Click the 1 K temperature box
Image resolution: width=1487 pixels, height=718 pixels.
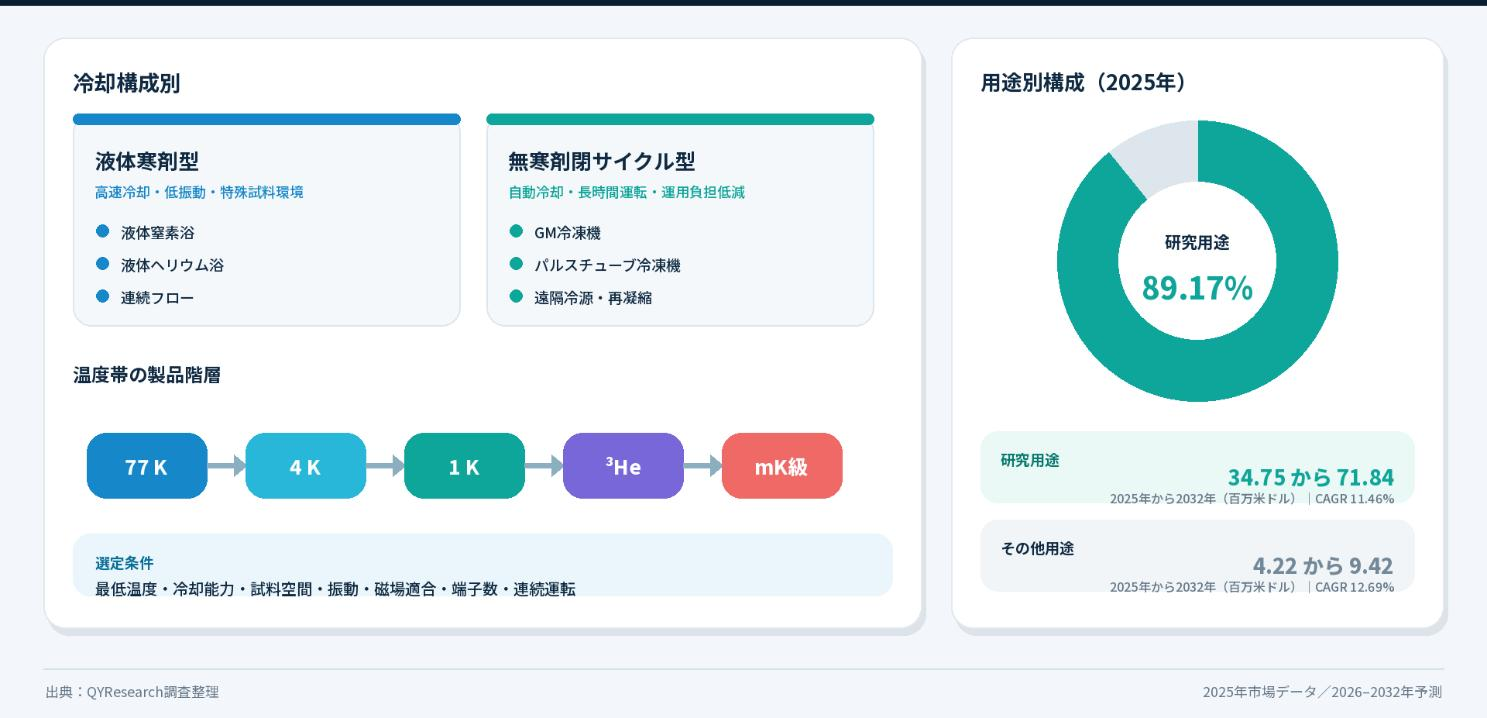[x=464, y=466]
